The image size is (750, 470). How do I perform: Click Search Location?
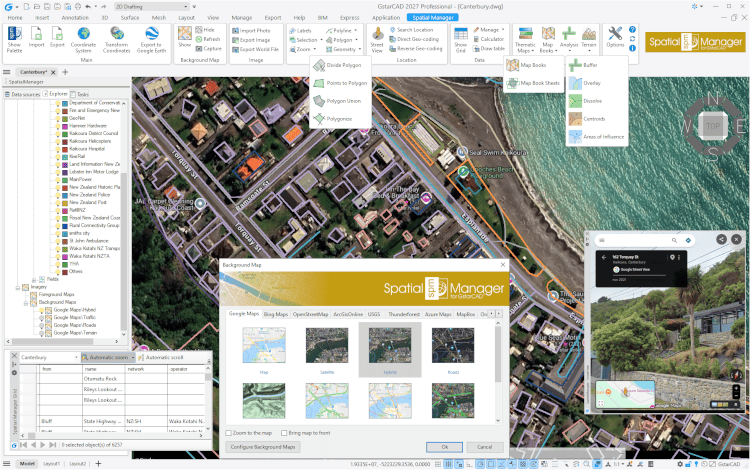(411, 30)
